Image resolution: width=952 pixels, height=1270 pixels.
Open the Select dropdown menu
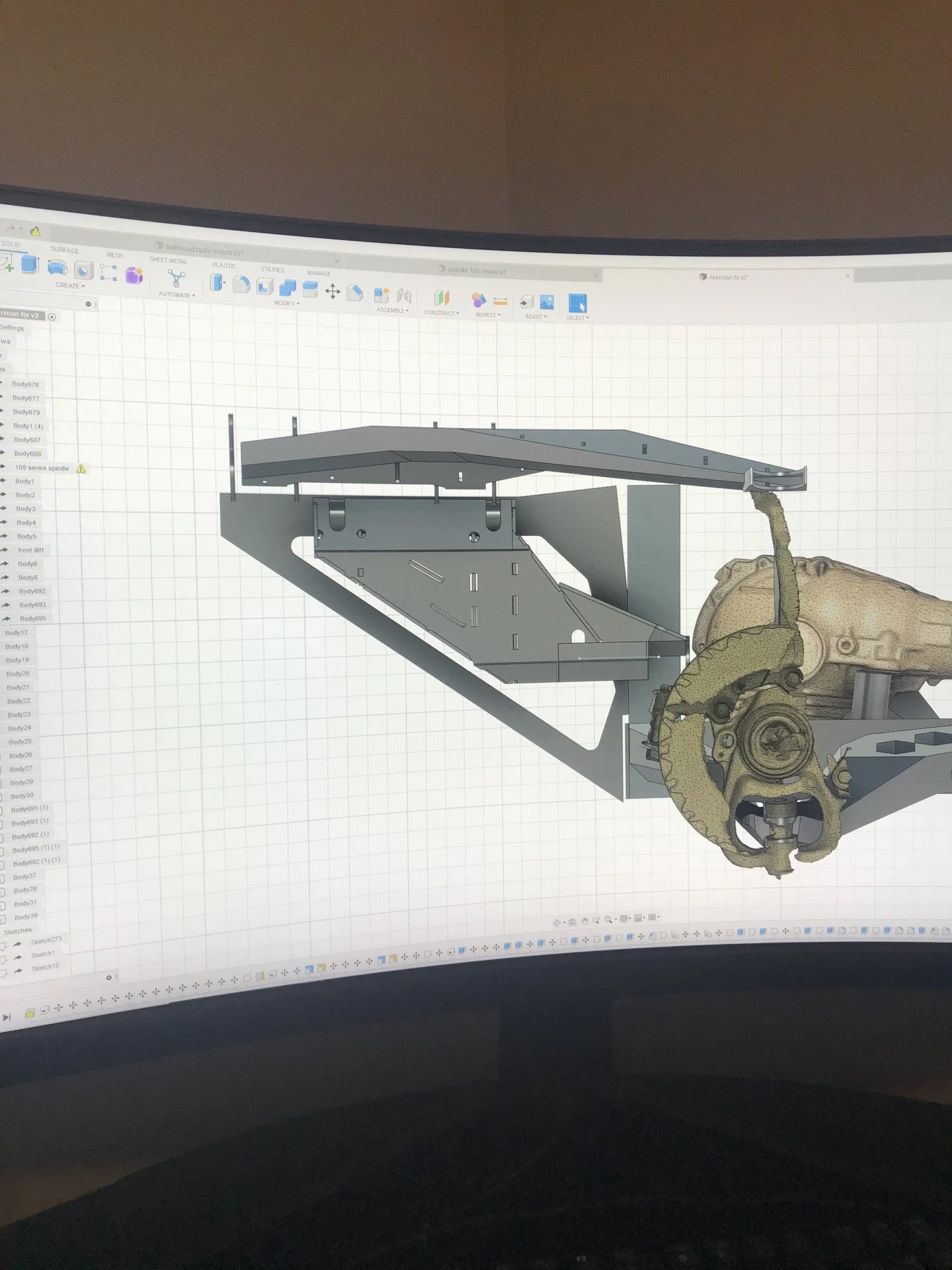point(577,318)
